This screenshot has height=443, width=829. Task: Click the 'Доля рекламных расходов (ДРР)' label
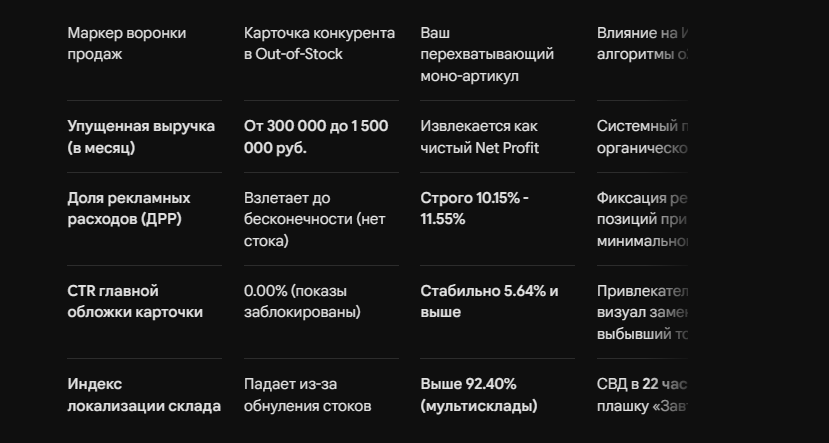(x=129, y=209)
